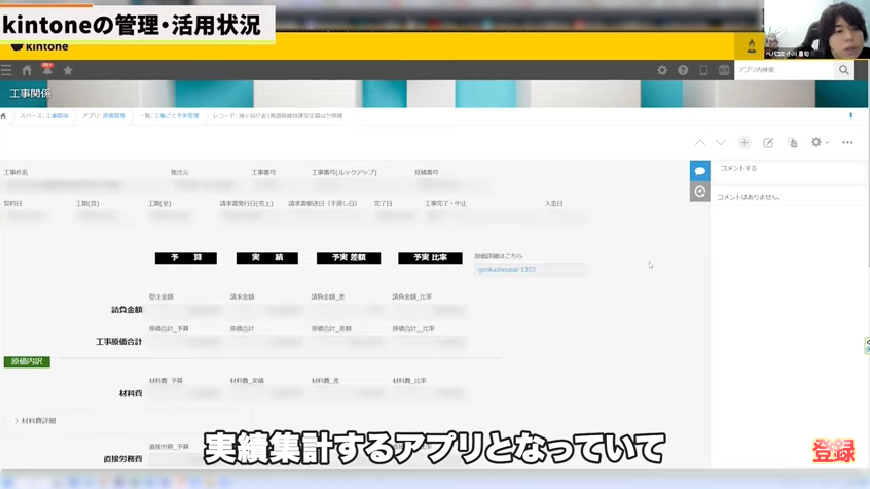This screenshot has height=489, width=870.
Task: Add a new record with plus button
Action: (744, 143)
